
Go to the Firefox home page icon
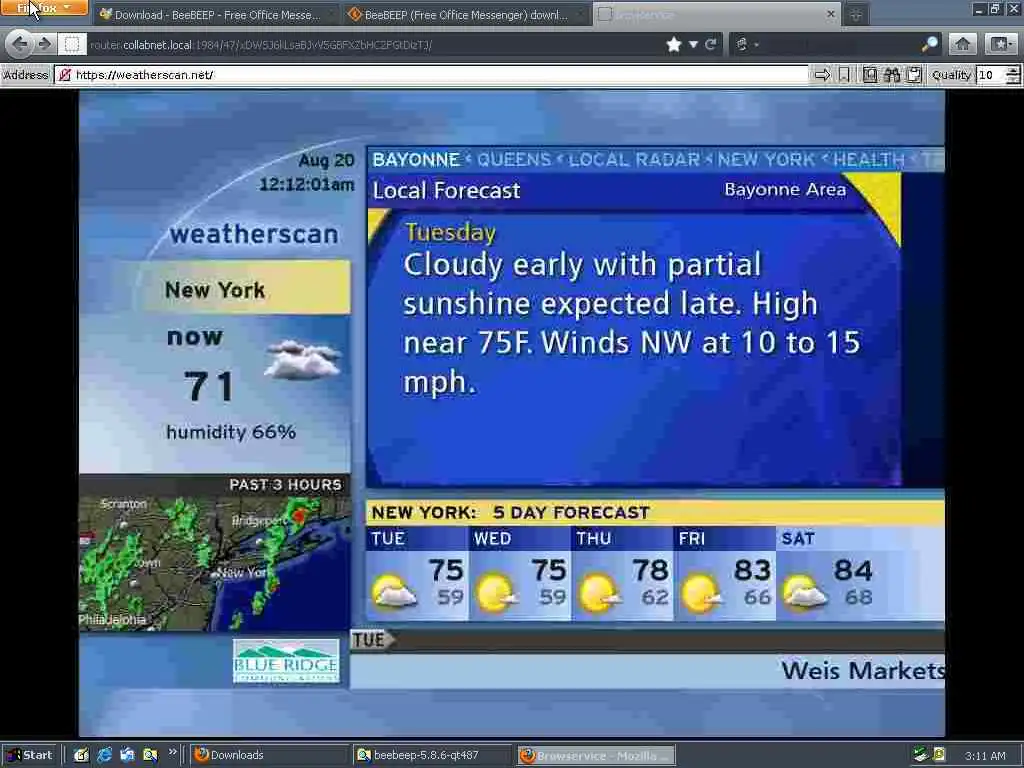(x=963, y=44)
